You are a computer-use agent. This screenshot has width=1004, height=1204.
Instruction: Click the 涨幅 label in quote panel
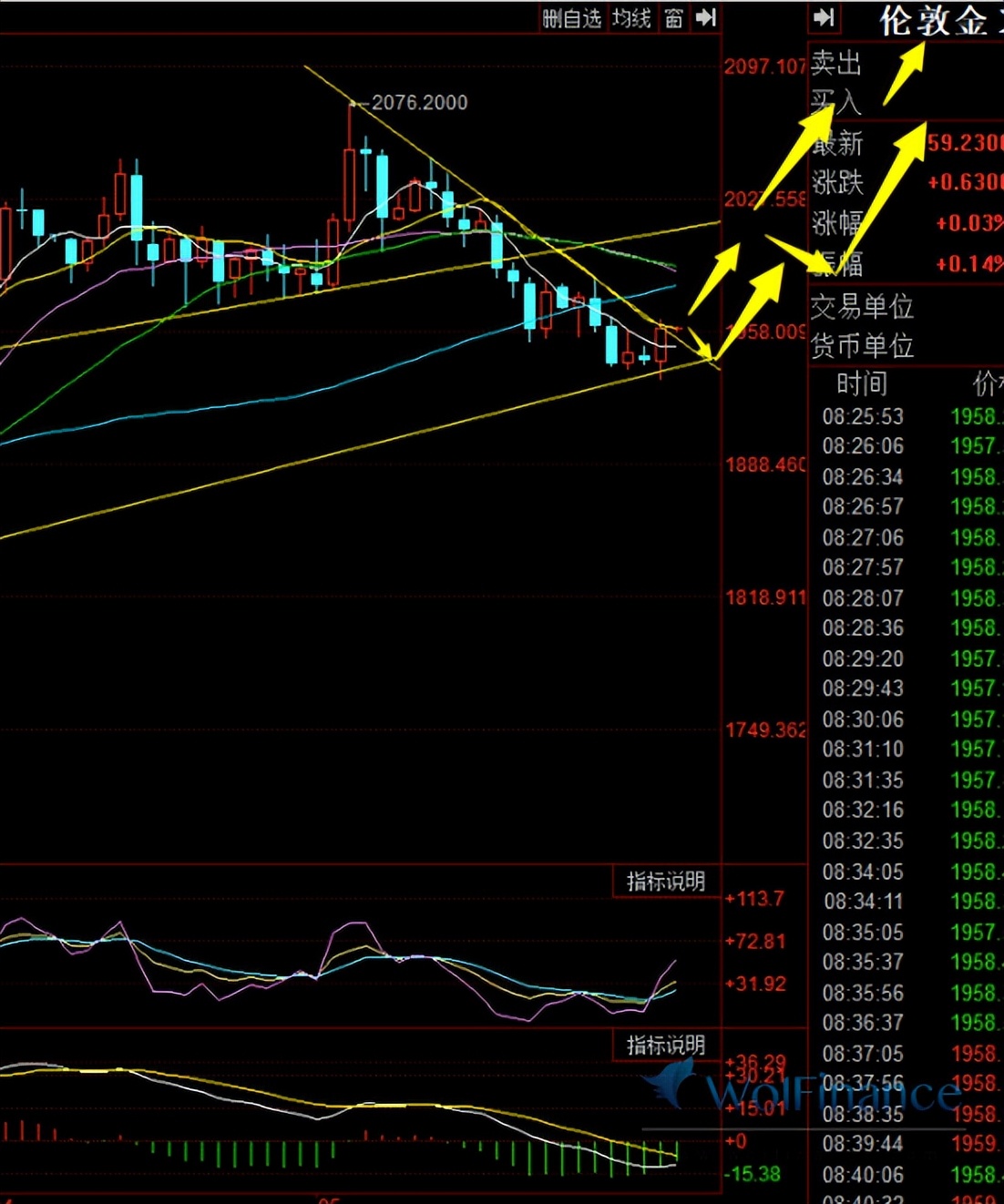coord(836,222)
